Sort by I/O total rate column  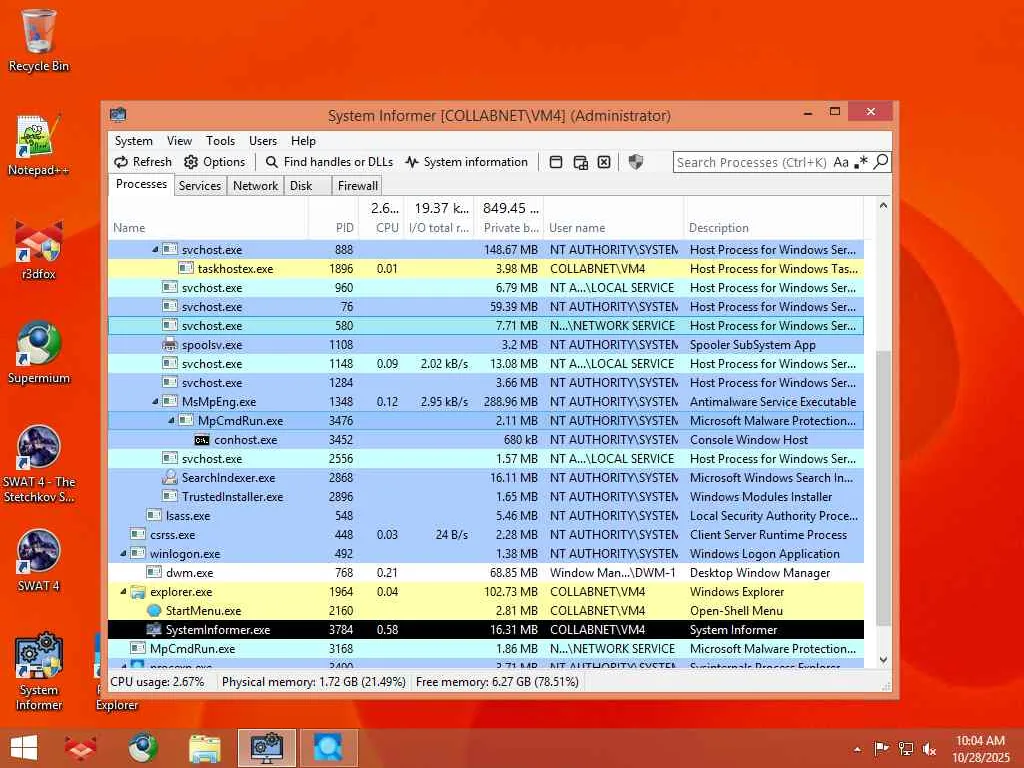[439, 219]
